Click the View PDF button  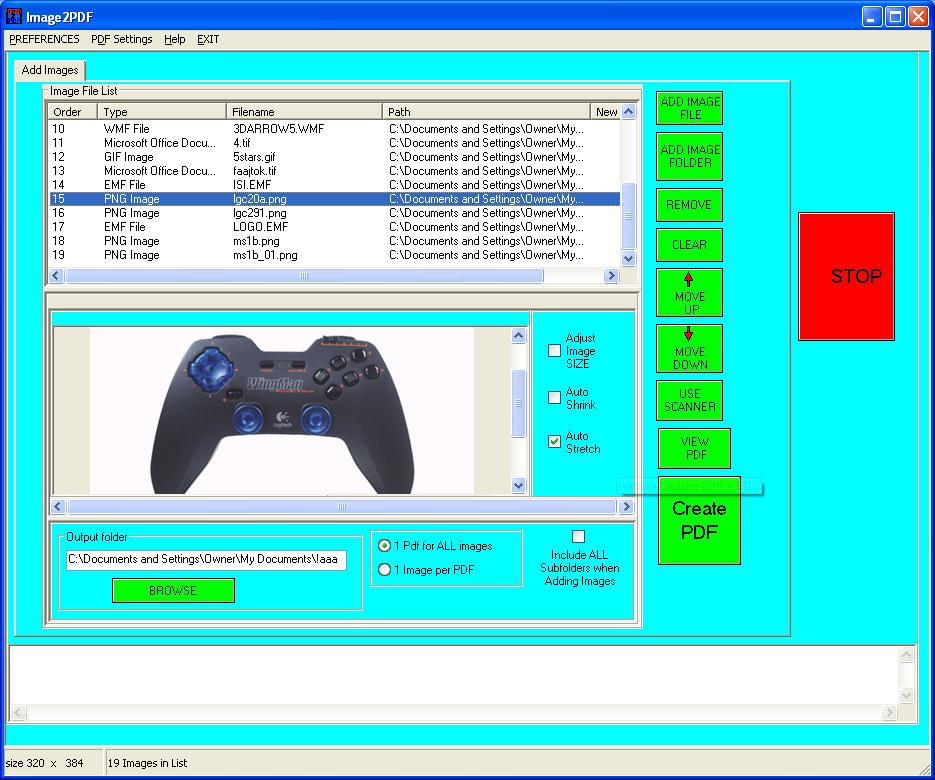(x=694, y=448)
